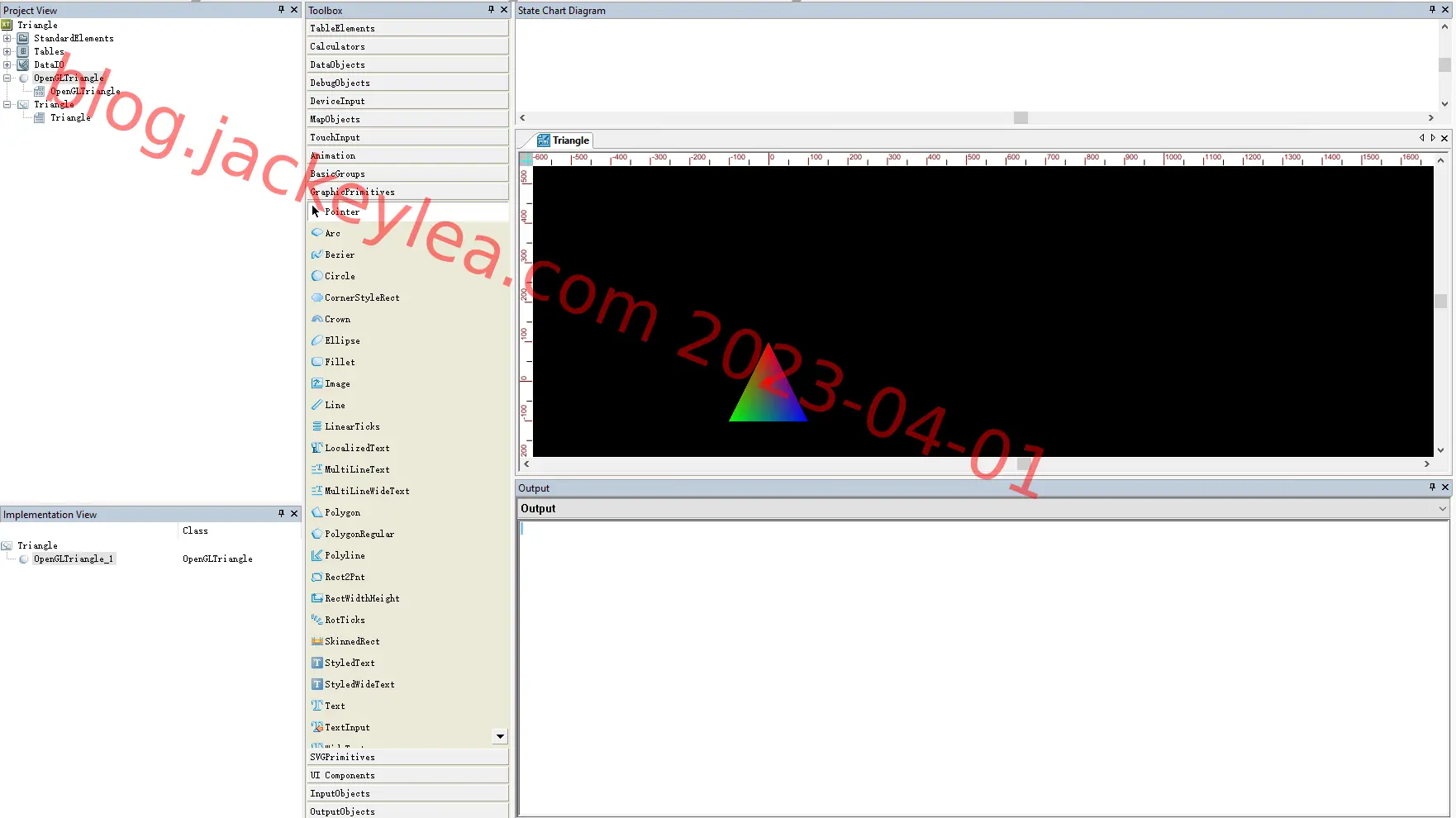Open the Output panel dropdown arrow
The height and width of the screenshot is (818, 1456).
point(1443,509)
